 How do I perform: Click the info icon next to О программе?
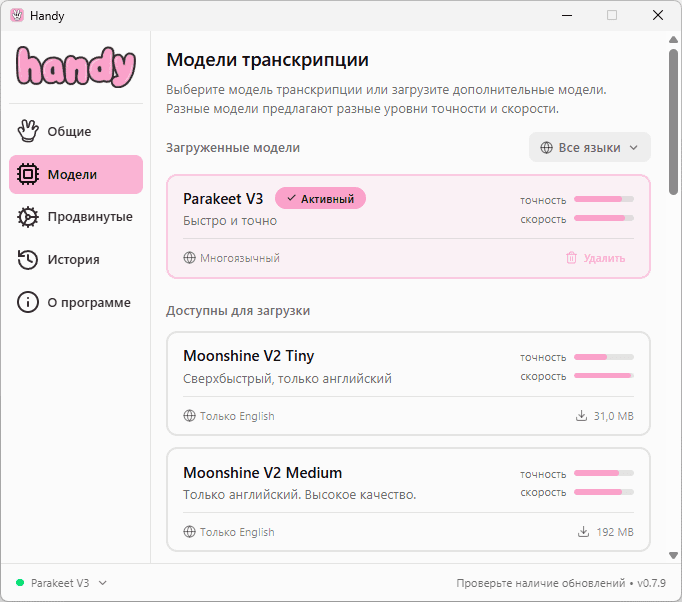[x=28, y=302]
